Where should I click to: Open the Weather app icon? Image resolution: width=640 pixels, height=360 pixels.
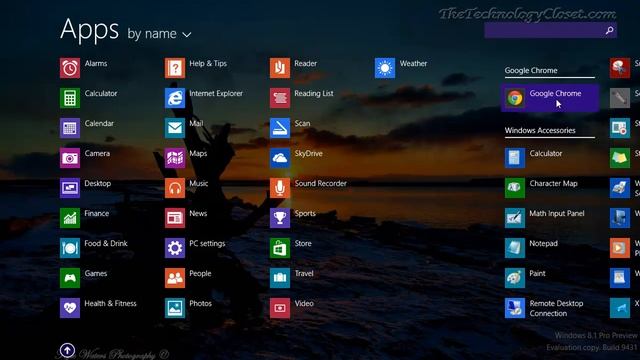[x=384, y=68]
